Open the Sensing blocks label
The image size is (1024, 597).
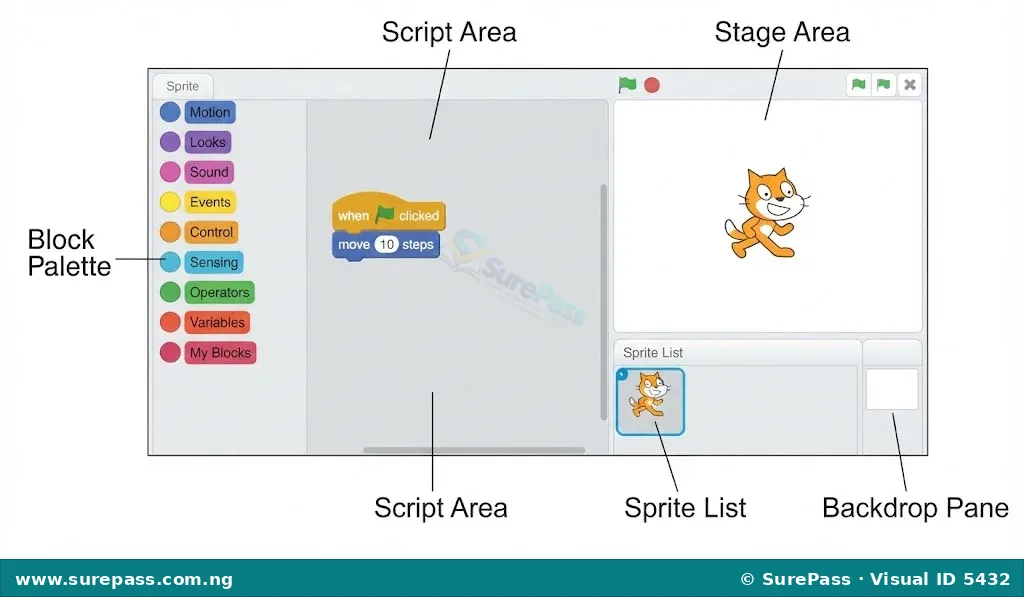tap(214, 263)
